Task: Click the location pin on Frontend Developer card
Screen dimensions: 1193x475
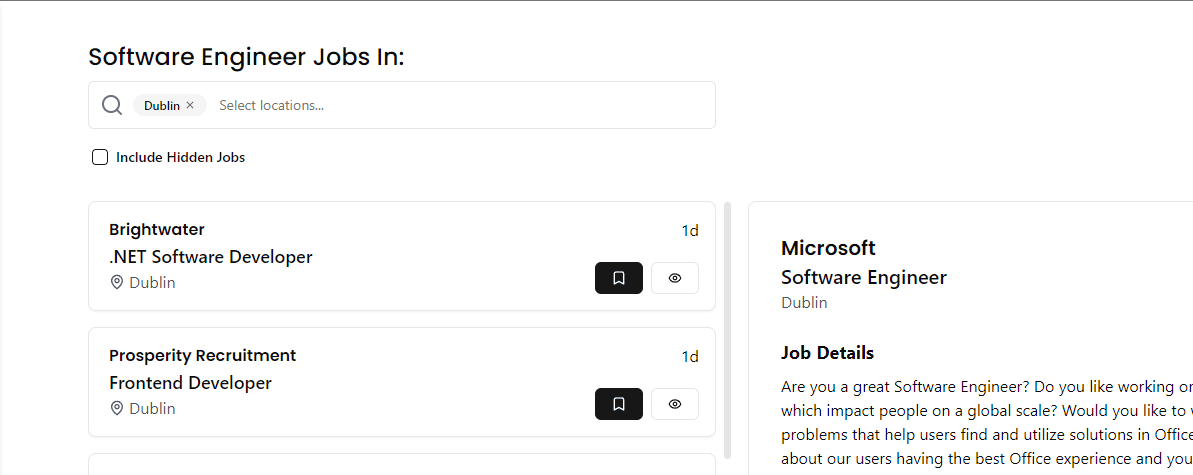Action: click(117, 408)
